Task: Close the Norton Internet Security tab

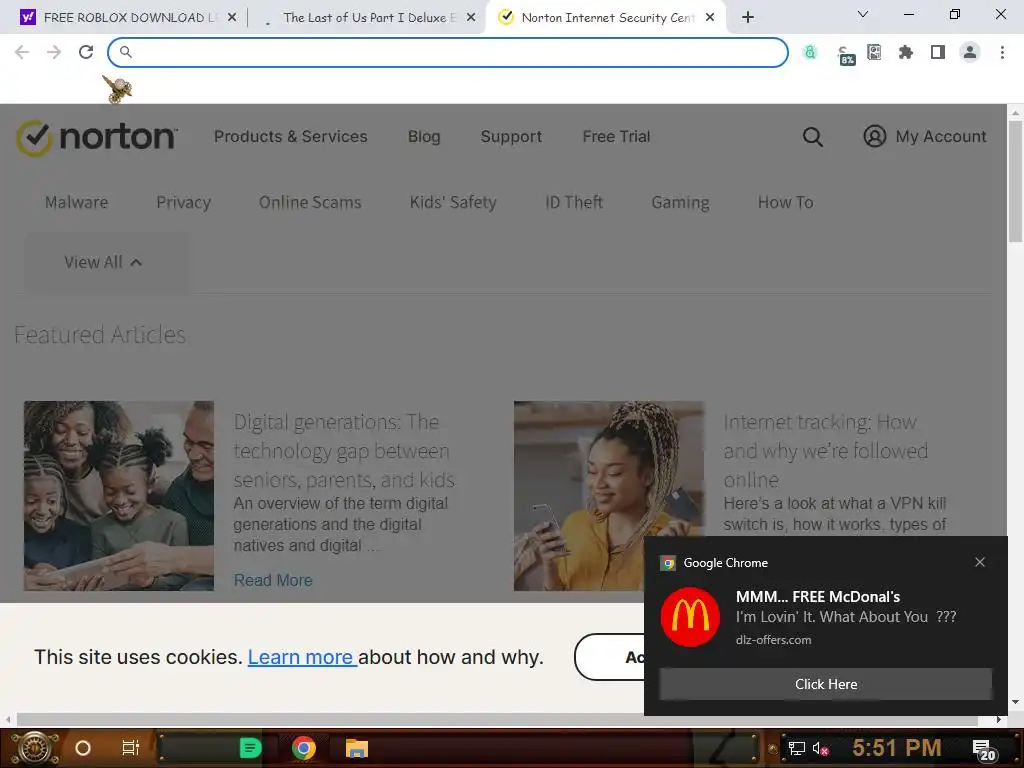Action: coord(710,18)
